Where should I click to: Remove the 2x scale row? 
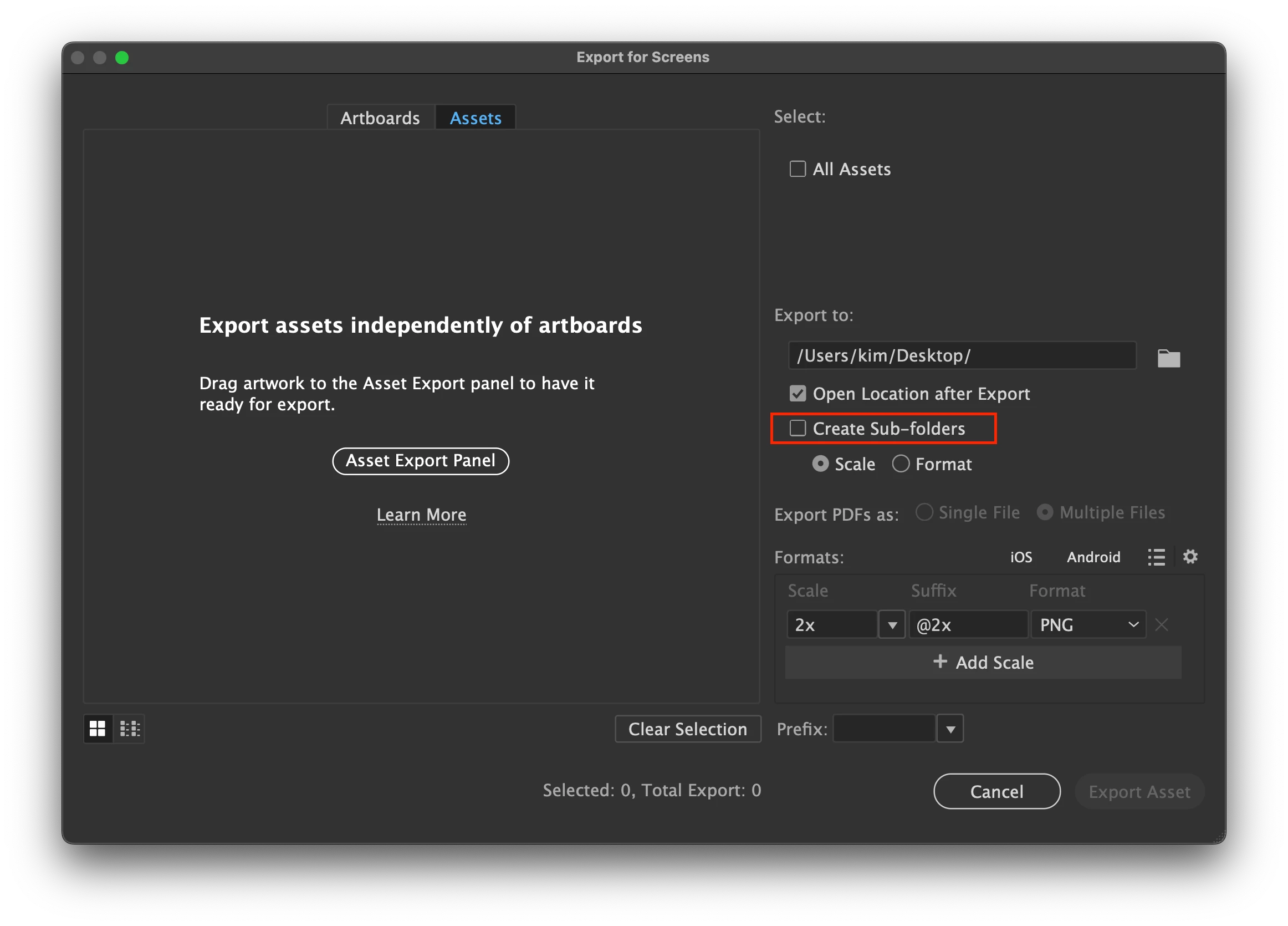point(1161,625)
